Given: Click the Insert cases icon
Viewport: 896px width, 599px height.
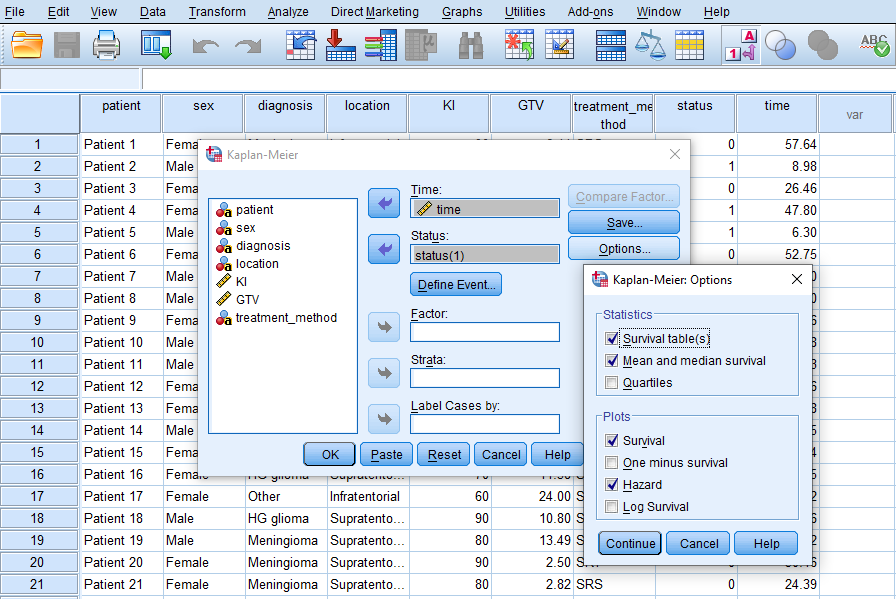Looking at the screenshot, I should [x=519, y=45].
